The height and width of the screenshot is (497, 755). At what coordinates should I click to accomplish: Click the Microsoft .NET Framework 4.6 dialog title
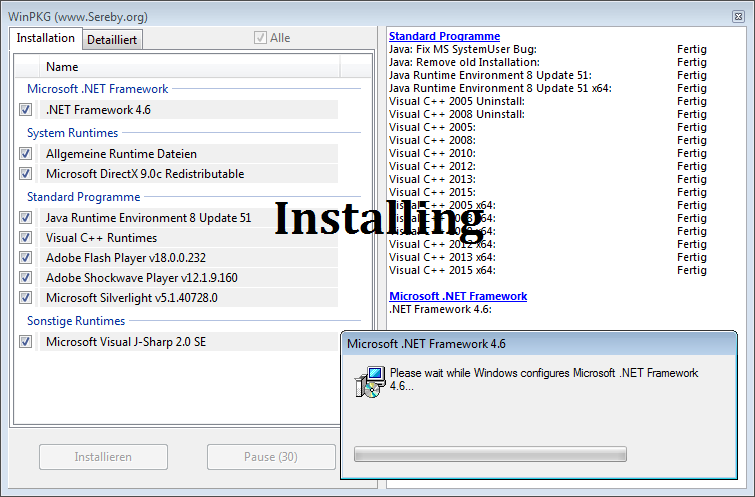coord(426,344)
